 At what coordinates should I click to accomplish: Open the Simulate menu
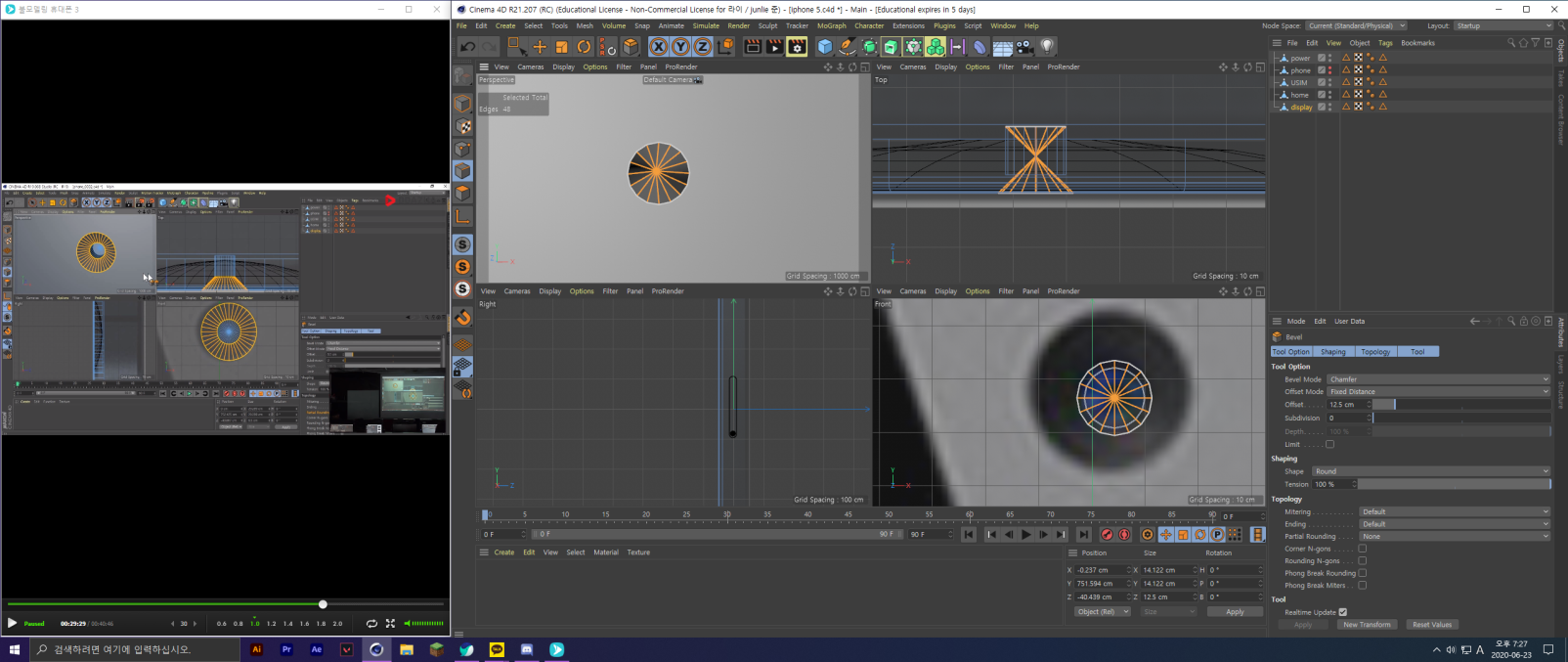(706, 26)
